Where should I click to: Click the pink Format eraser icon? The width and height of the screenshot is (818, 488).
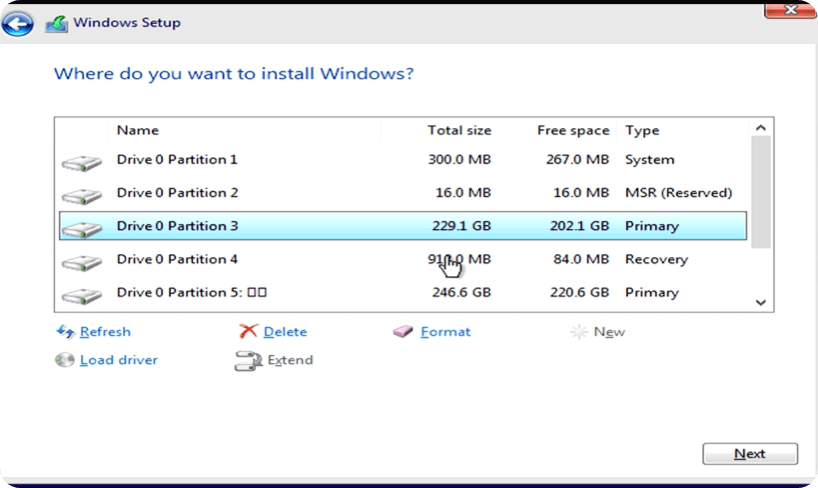tap(403, 332)
